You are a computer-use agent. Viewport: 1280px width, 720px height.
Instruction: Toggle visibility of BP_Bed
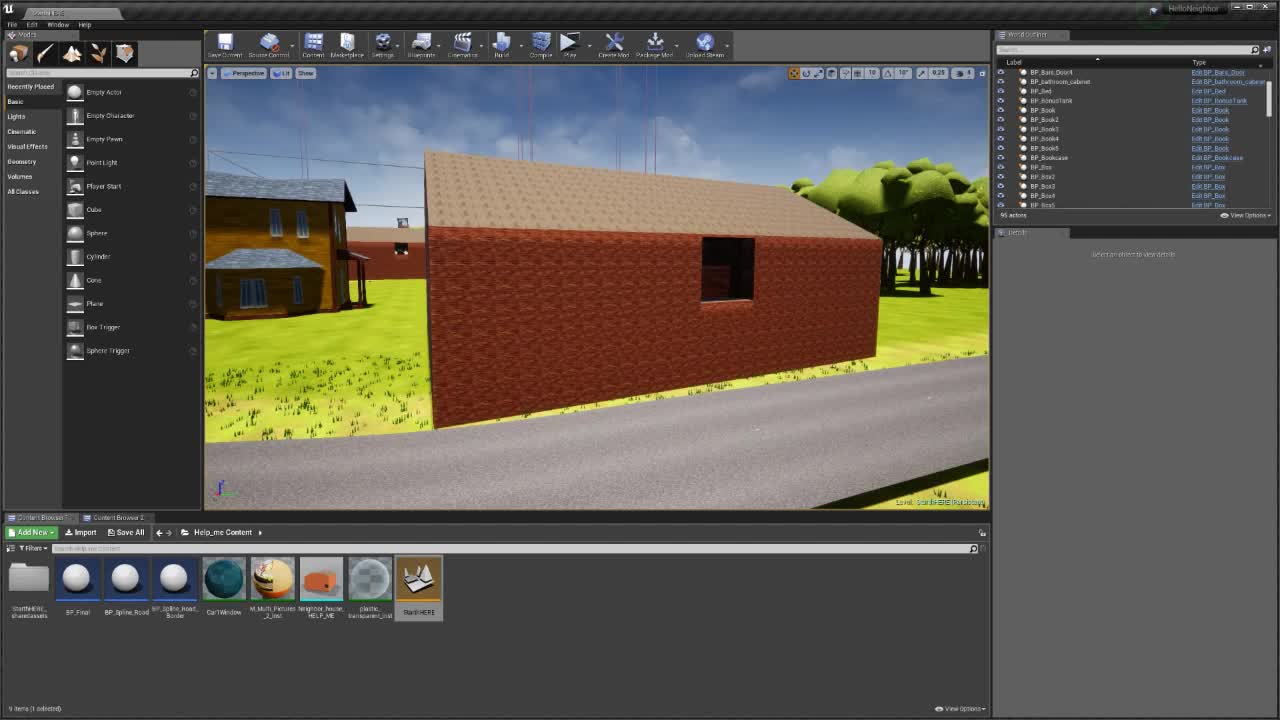1000,91
